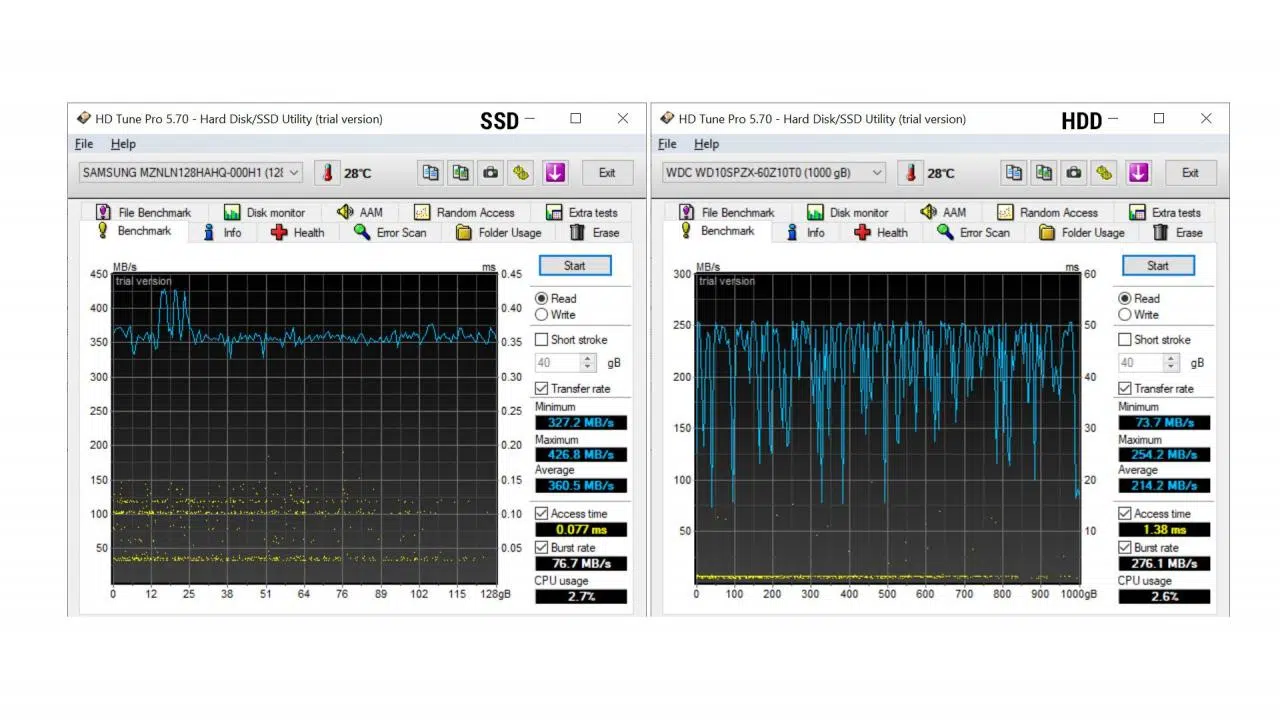Click copy-to-clipboard icon in HDD window toolbar

1014,173
